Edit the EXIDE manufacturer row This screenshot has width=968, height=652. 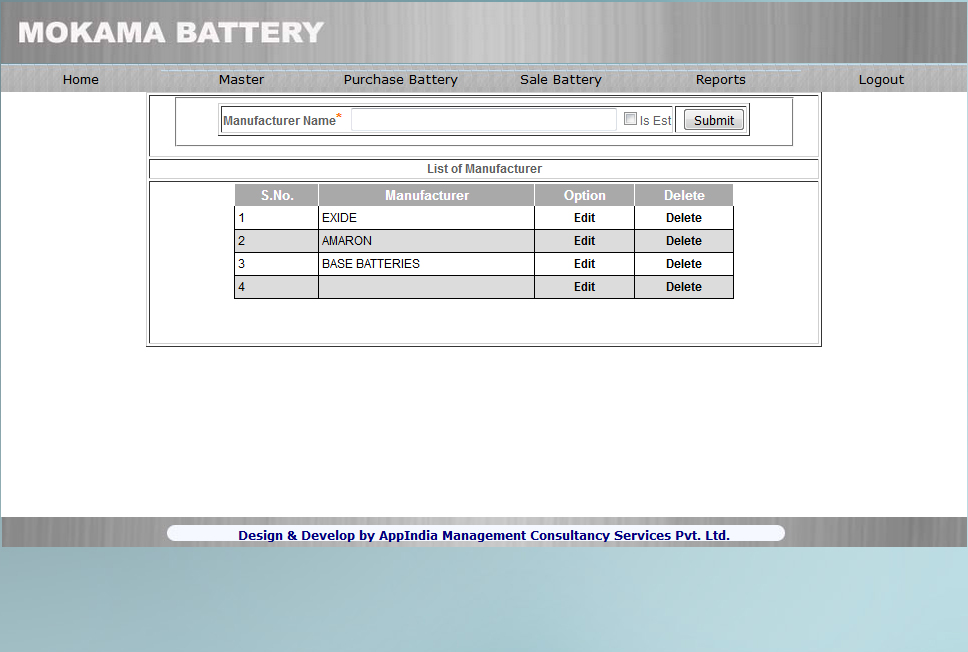[584, 218]
